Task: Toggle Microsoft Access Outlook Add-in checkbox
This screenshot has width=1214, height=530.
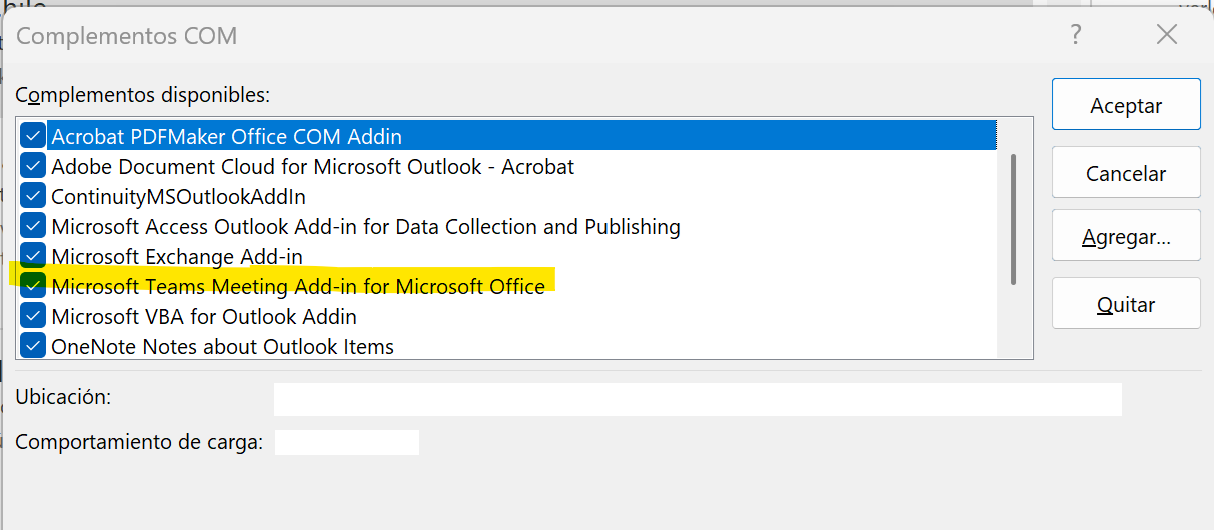Action: tap(34, 225)
